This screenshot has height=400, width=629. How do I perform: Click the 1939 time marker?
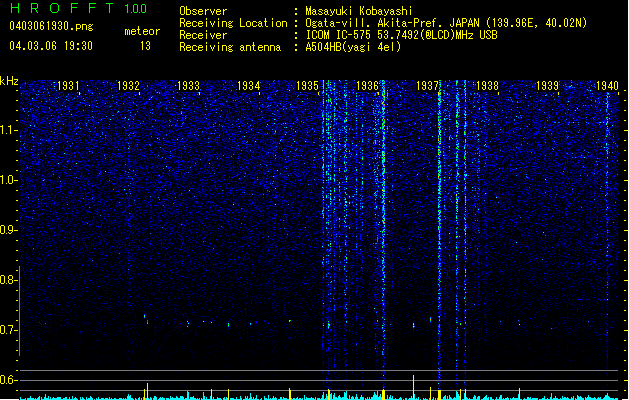pos(548,86)
